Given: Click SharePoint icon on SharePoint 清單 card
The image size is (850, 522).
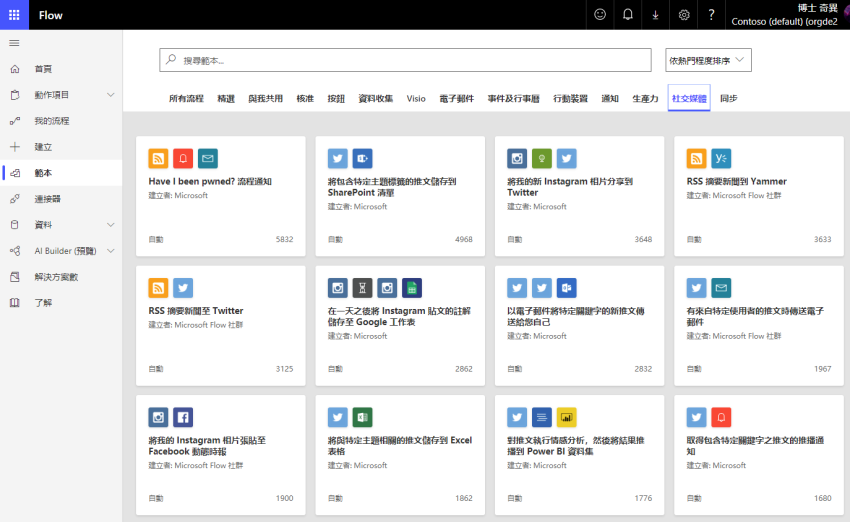Looking at the screenshot, I should tap(362, 158).
